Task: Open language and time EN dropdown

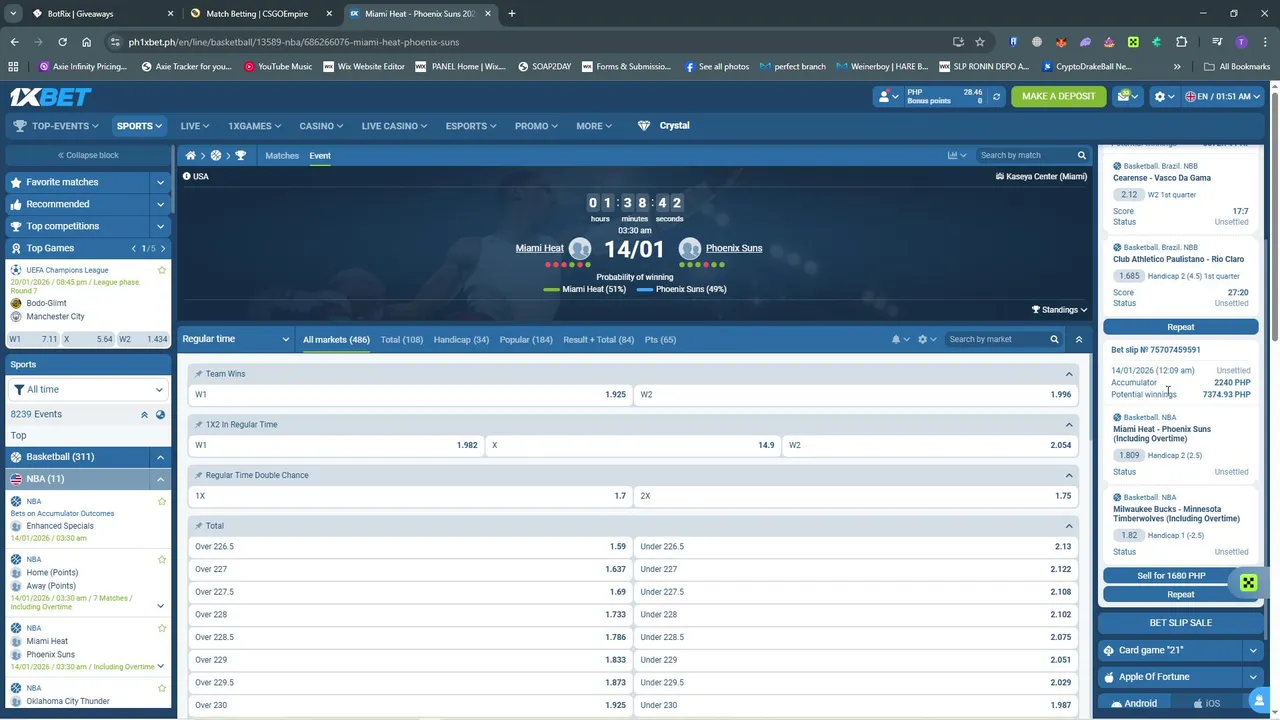Action: coord(1223,96)
